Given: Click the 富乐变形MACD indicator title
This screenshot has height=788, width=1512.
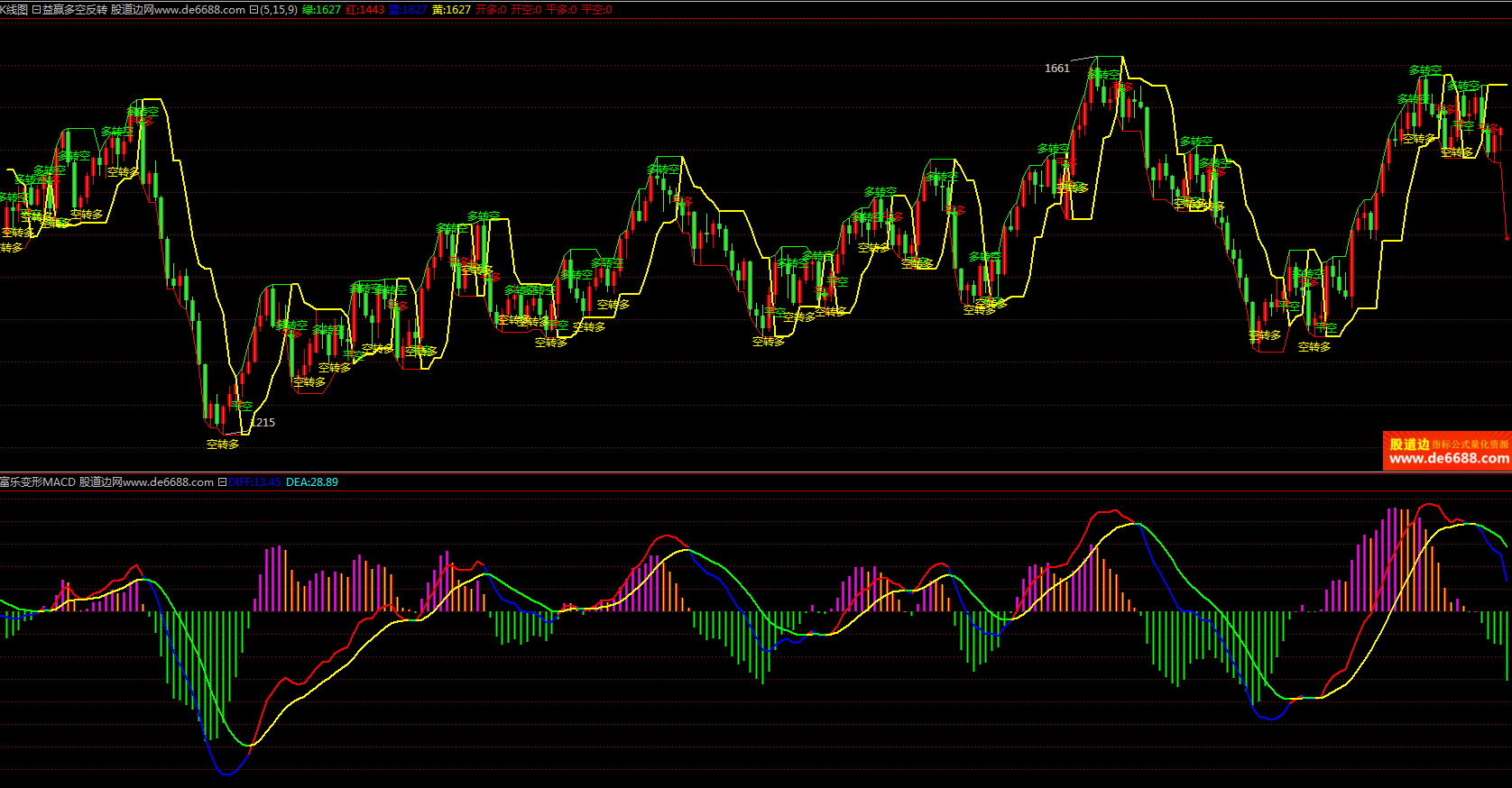Looking at the screenshot, I should click(x=38, y=482).
